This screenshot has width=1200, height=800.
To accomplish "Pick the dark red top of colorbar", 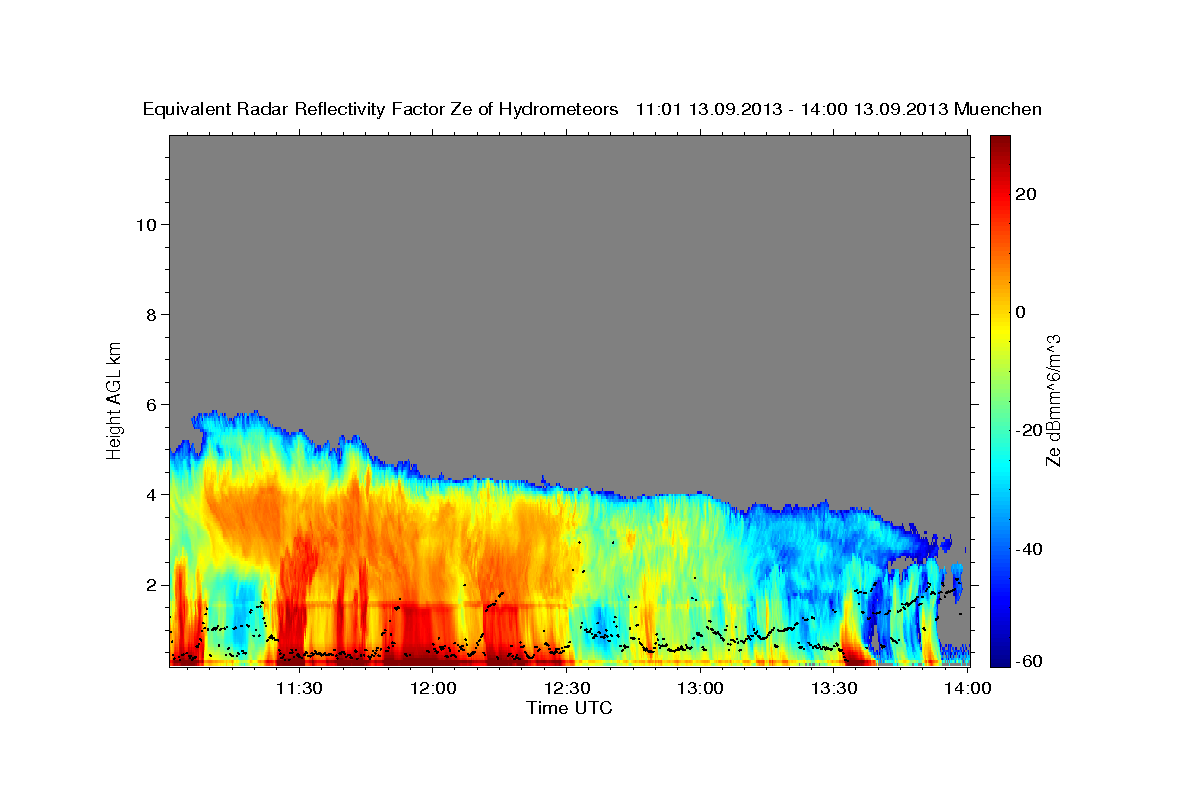I will pyautogui.click(x=999, y=143).
